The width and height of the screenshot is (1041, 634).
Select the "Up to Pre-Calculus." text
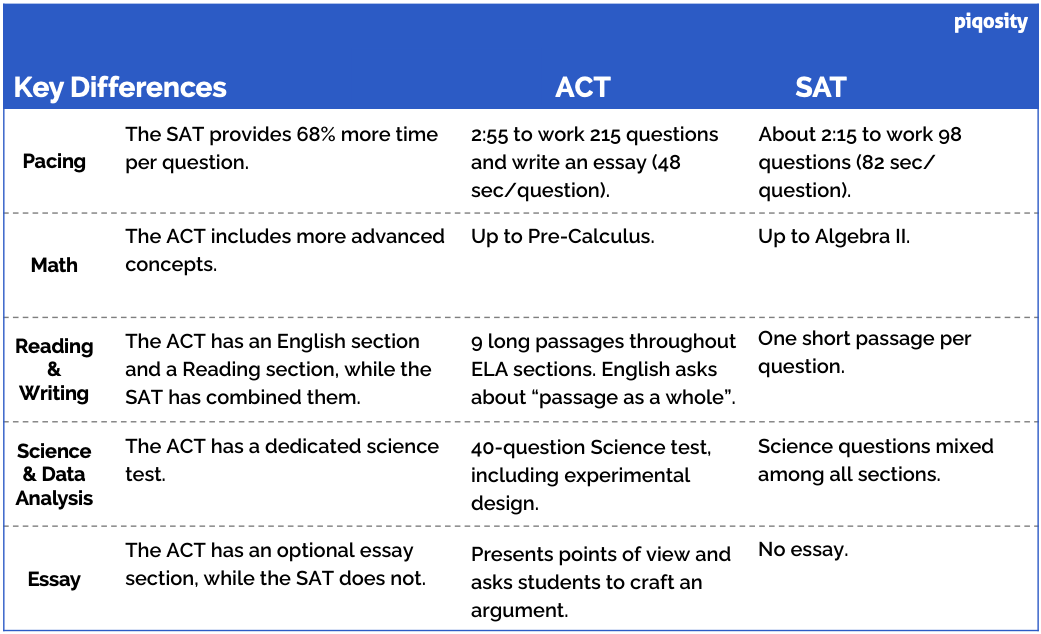click(x=563, y=237)
